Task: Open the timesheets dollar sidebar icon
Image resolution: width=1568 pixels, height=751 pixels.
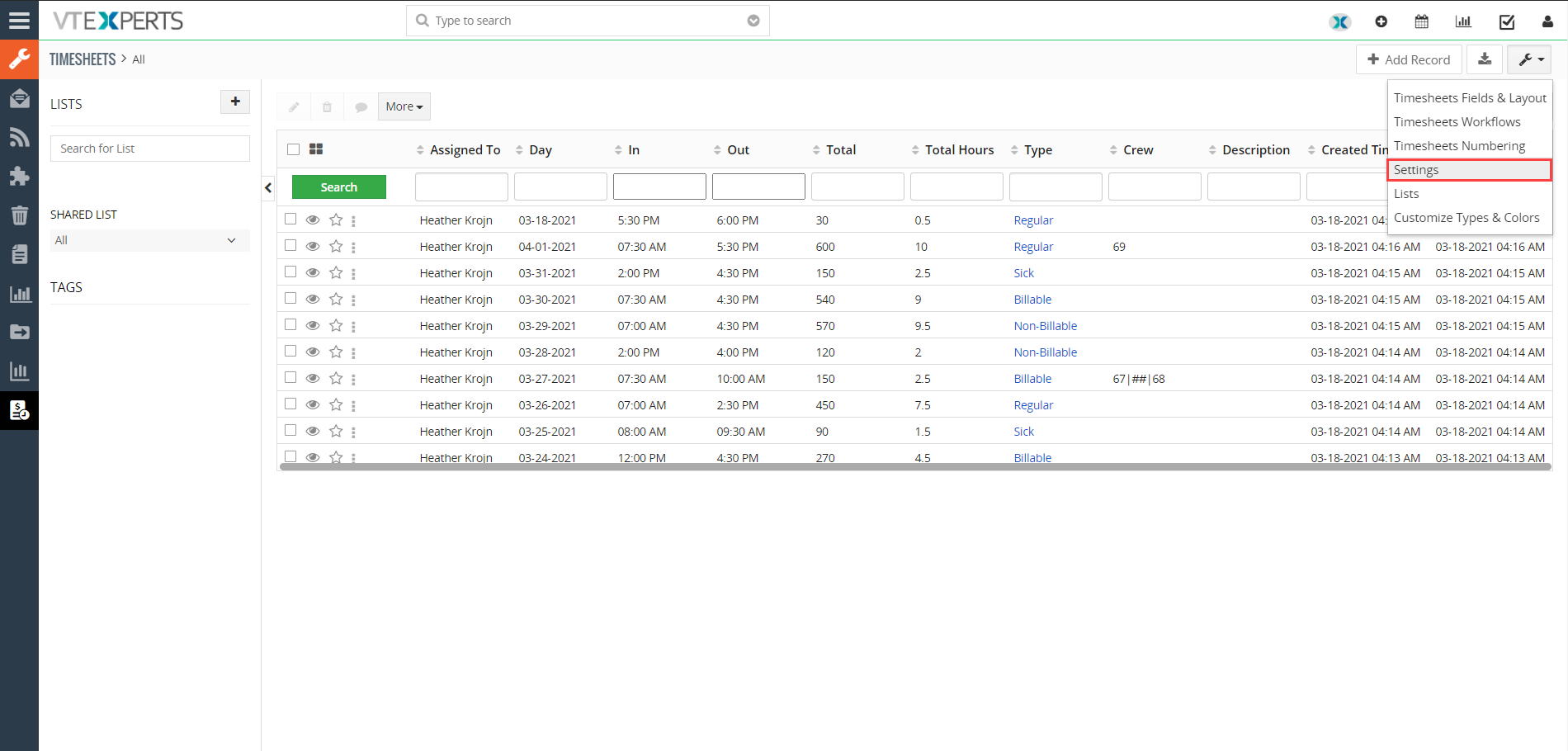Action: pos(19,410)
